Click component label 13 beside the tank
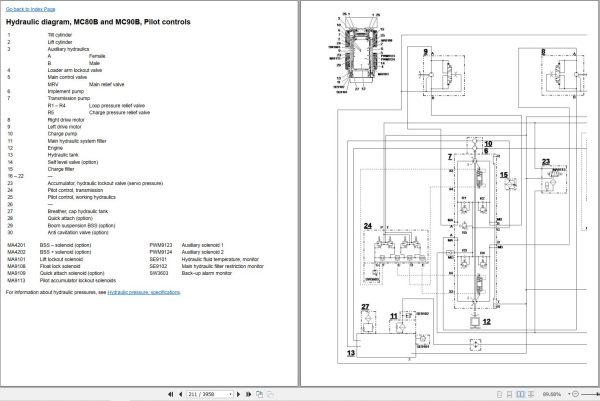The width and height of the screenshot is (600, 401). point(351,353)
